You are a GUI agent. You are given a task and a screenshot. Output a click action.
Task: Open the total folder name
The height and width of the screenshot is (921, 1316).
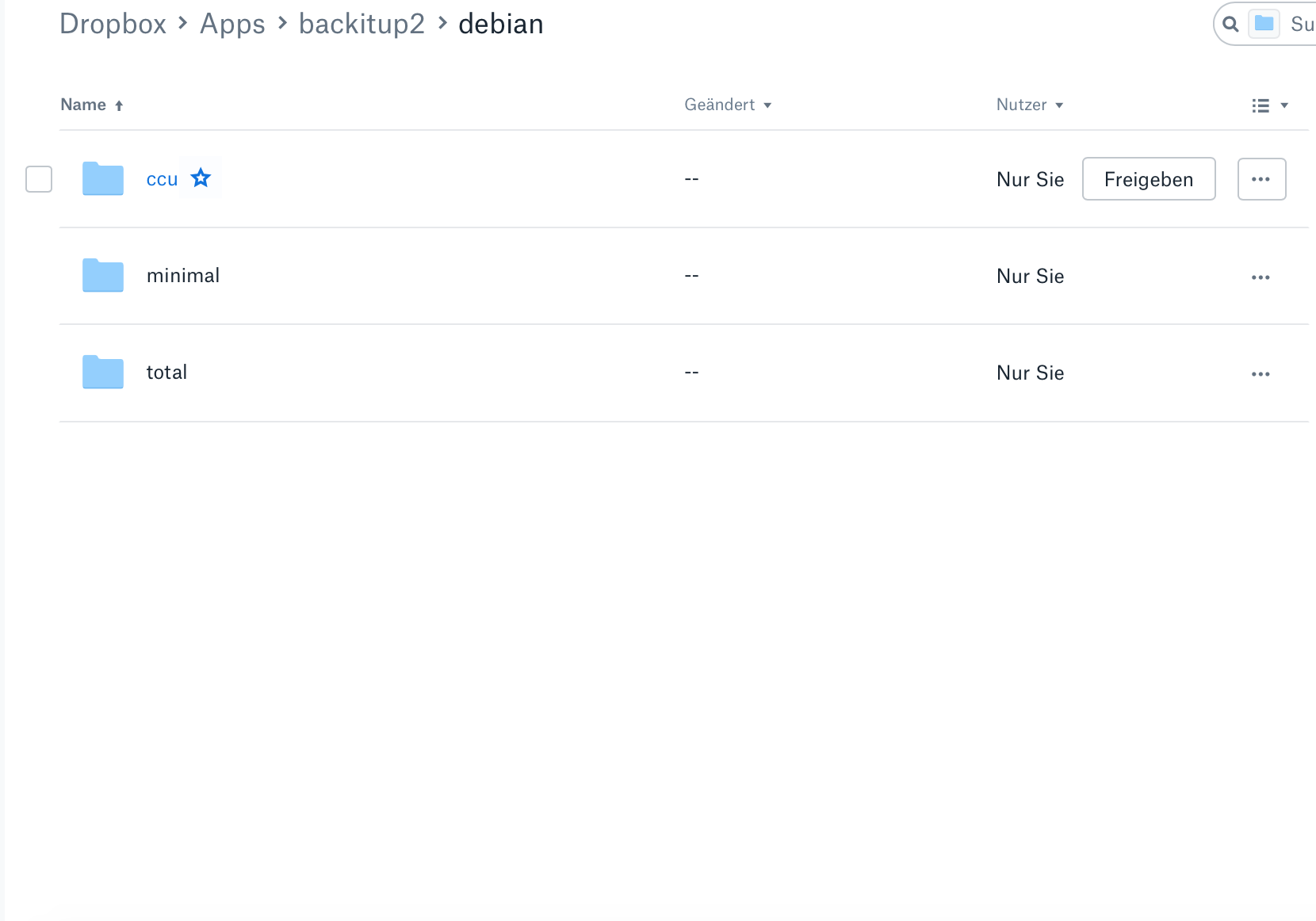click(x=166, y=372)
